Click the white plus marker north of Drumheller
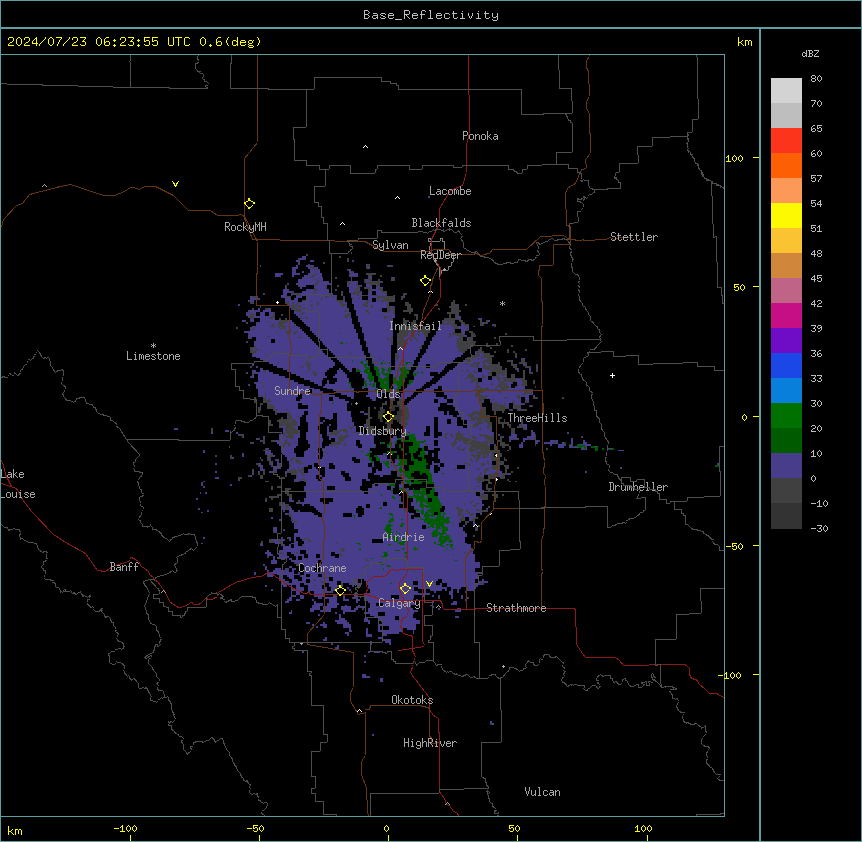The width and height of the screenshot is (862, 842). (612, 375)
